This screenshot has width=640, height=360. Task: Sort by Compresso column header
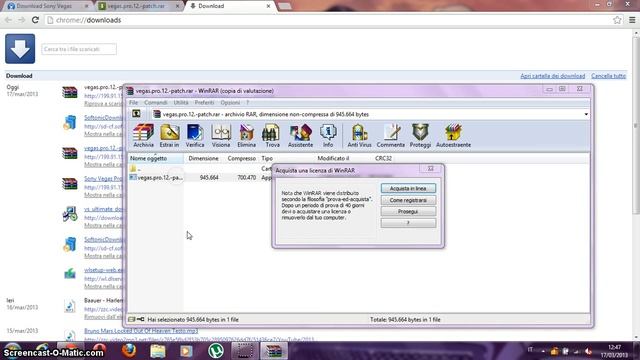(241, 158)
